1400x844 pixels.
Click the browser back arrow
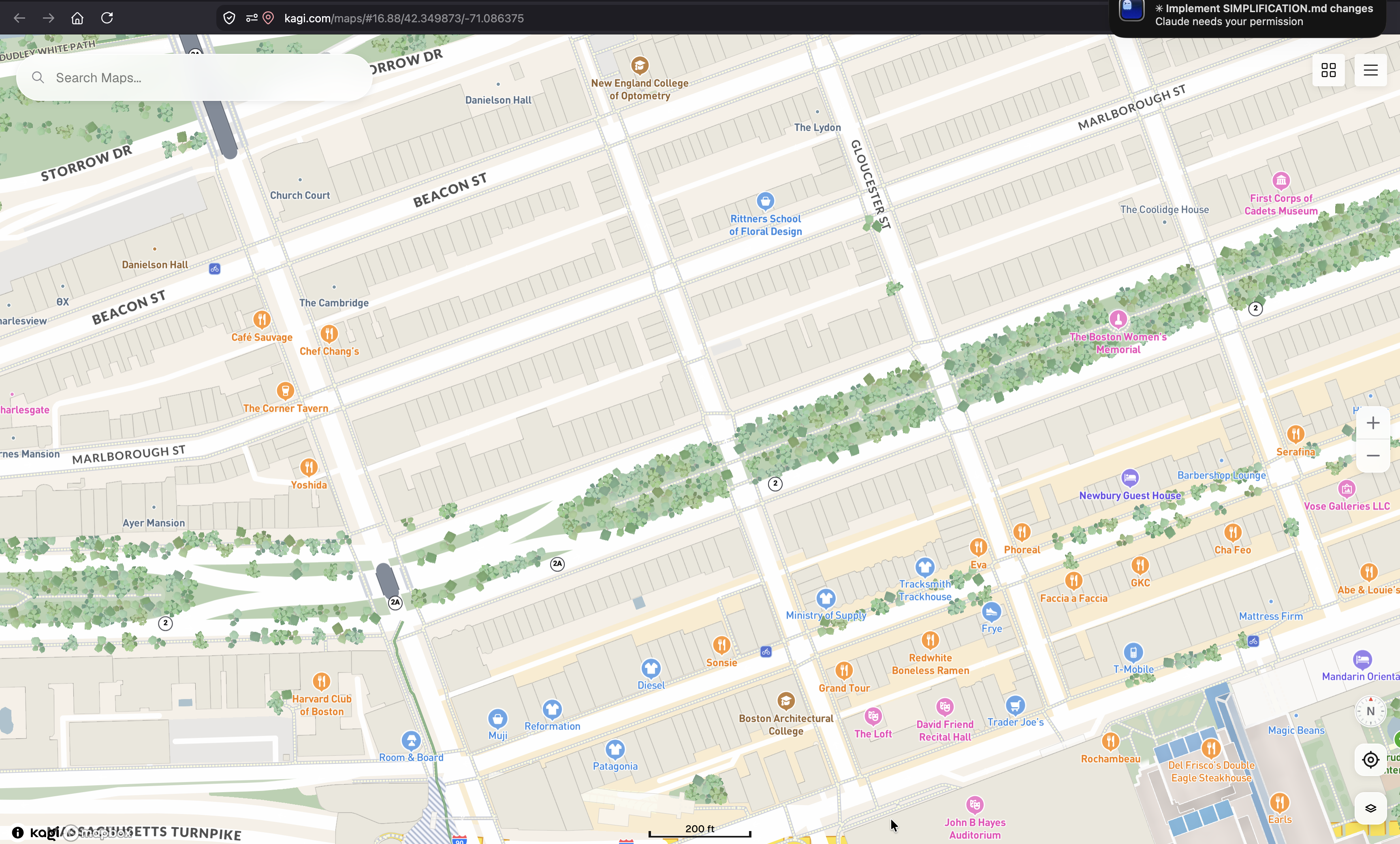click(x=19, y=18)
